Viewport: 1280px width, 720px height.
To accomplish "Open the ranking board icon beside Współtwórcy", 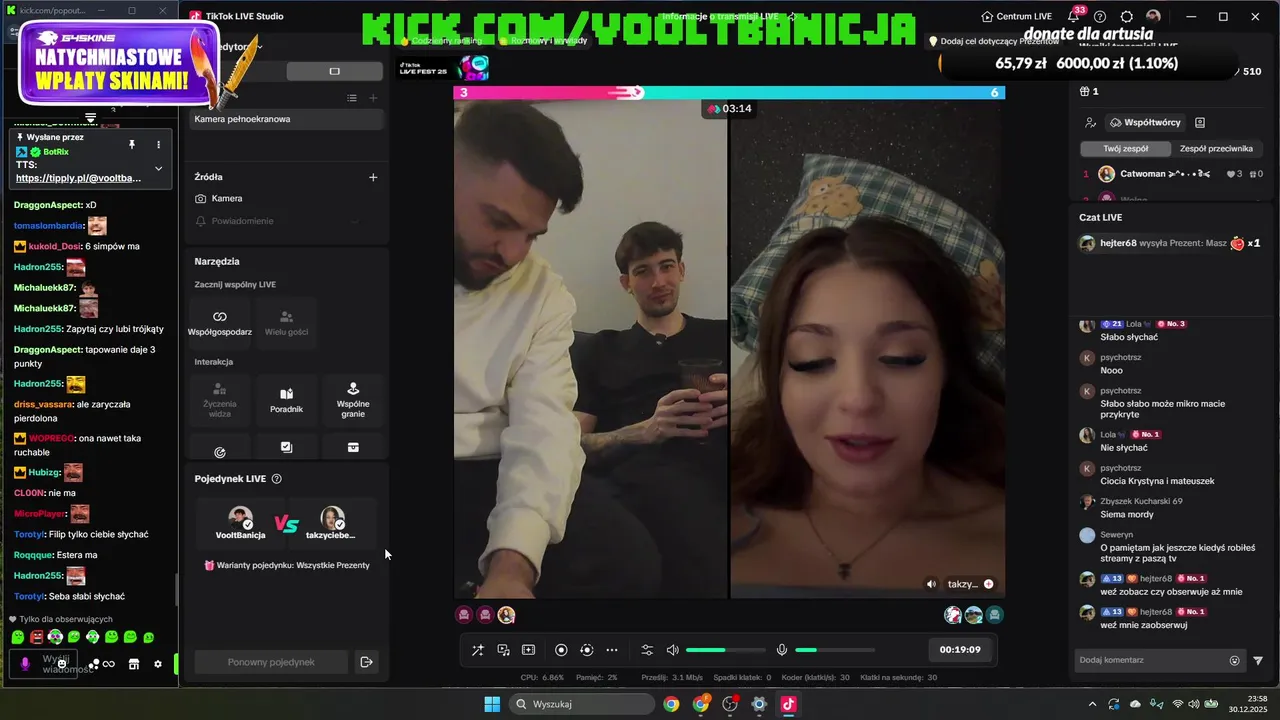I will (x=1200, y=122).
